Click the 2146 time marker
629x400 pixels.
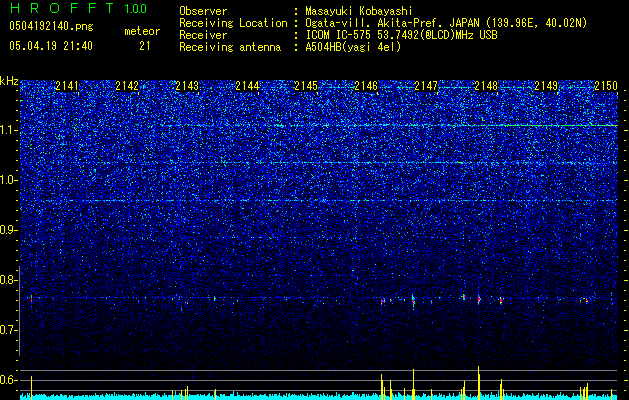point(366,86)
